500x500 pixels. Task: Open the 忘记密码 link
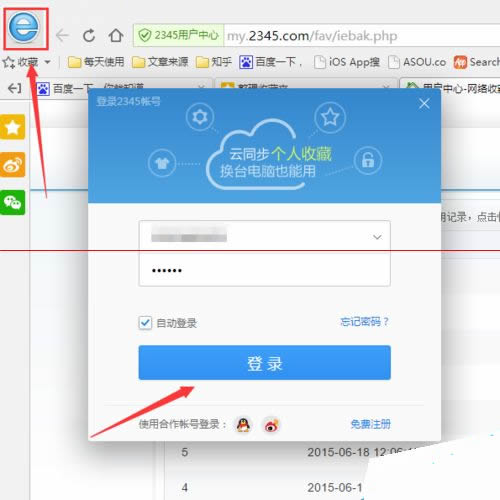pos(365,322)
